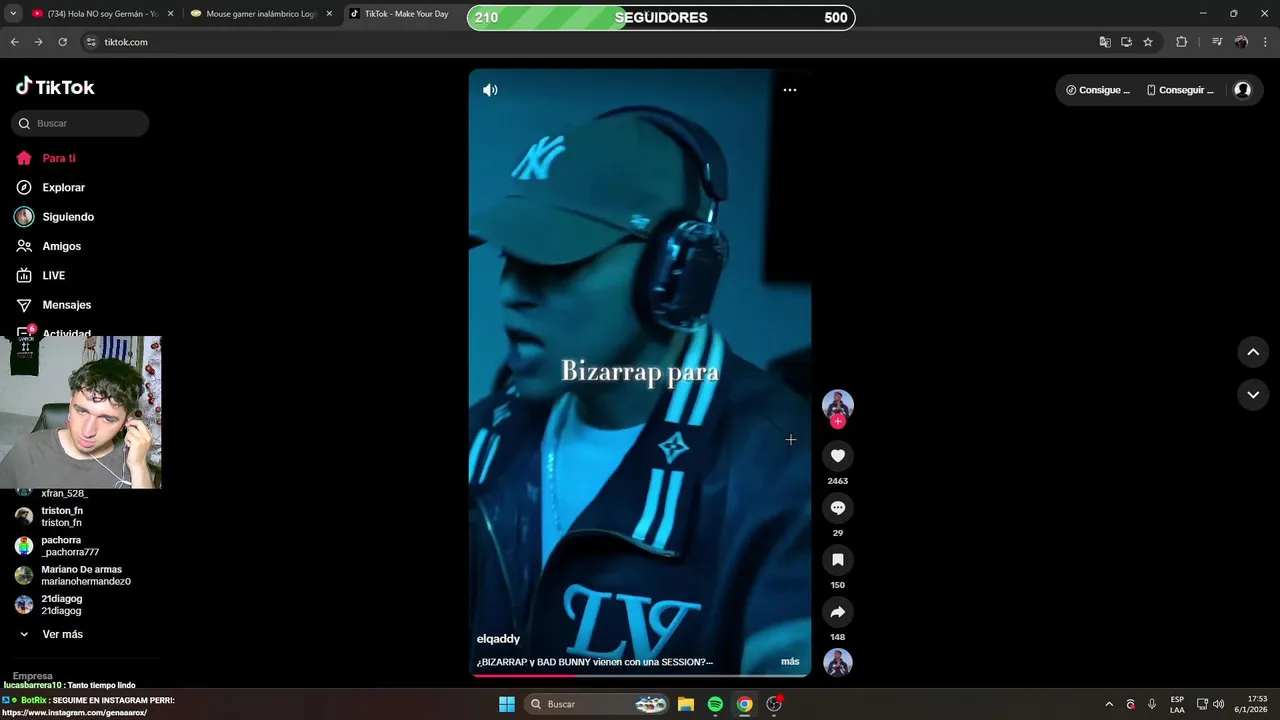Toggle the system tray microphone icon
Screen dimensions: 1280x720
click(1152, 704)
